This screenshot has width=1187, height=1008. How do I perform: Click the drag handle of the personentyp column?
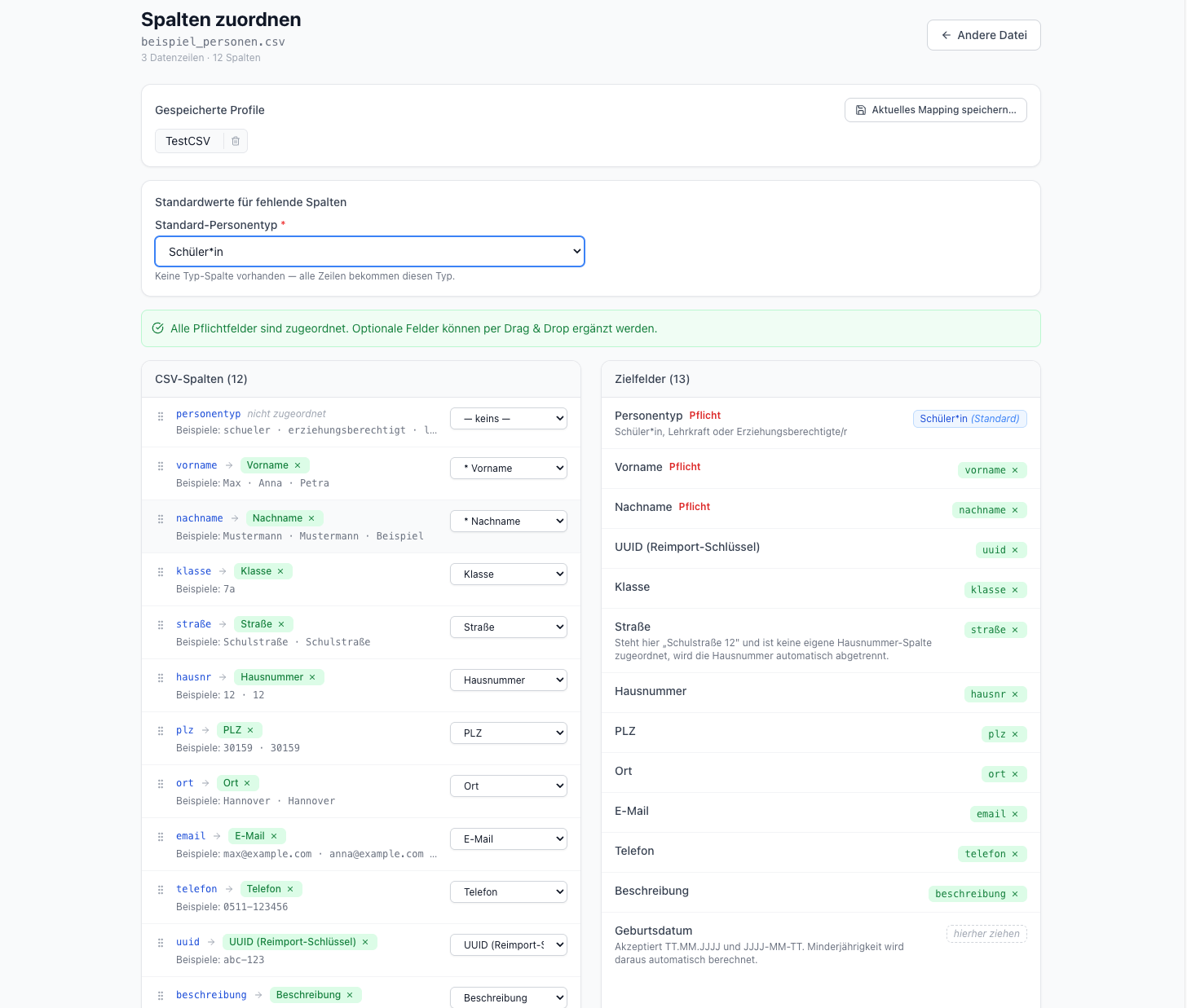(x=161, y=416)
